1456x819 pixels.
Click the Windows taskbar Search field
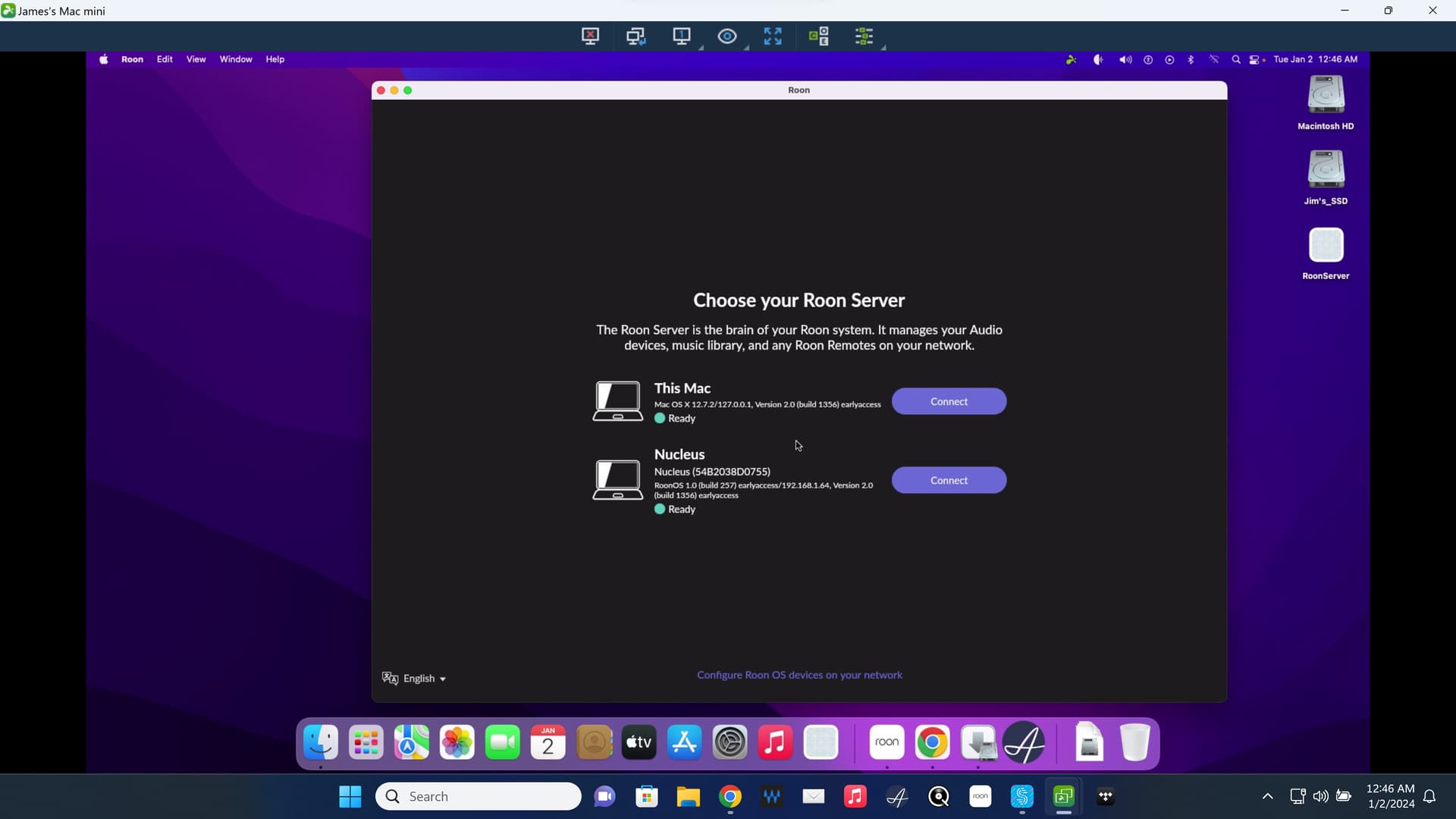tap(479, 796)
